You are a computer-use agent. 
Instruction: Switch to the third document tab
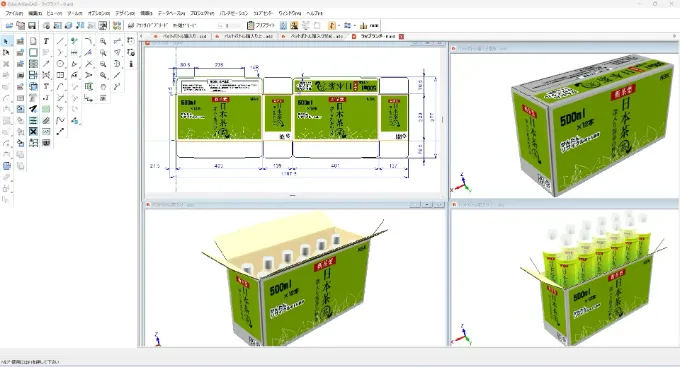coord(313,36)
